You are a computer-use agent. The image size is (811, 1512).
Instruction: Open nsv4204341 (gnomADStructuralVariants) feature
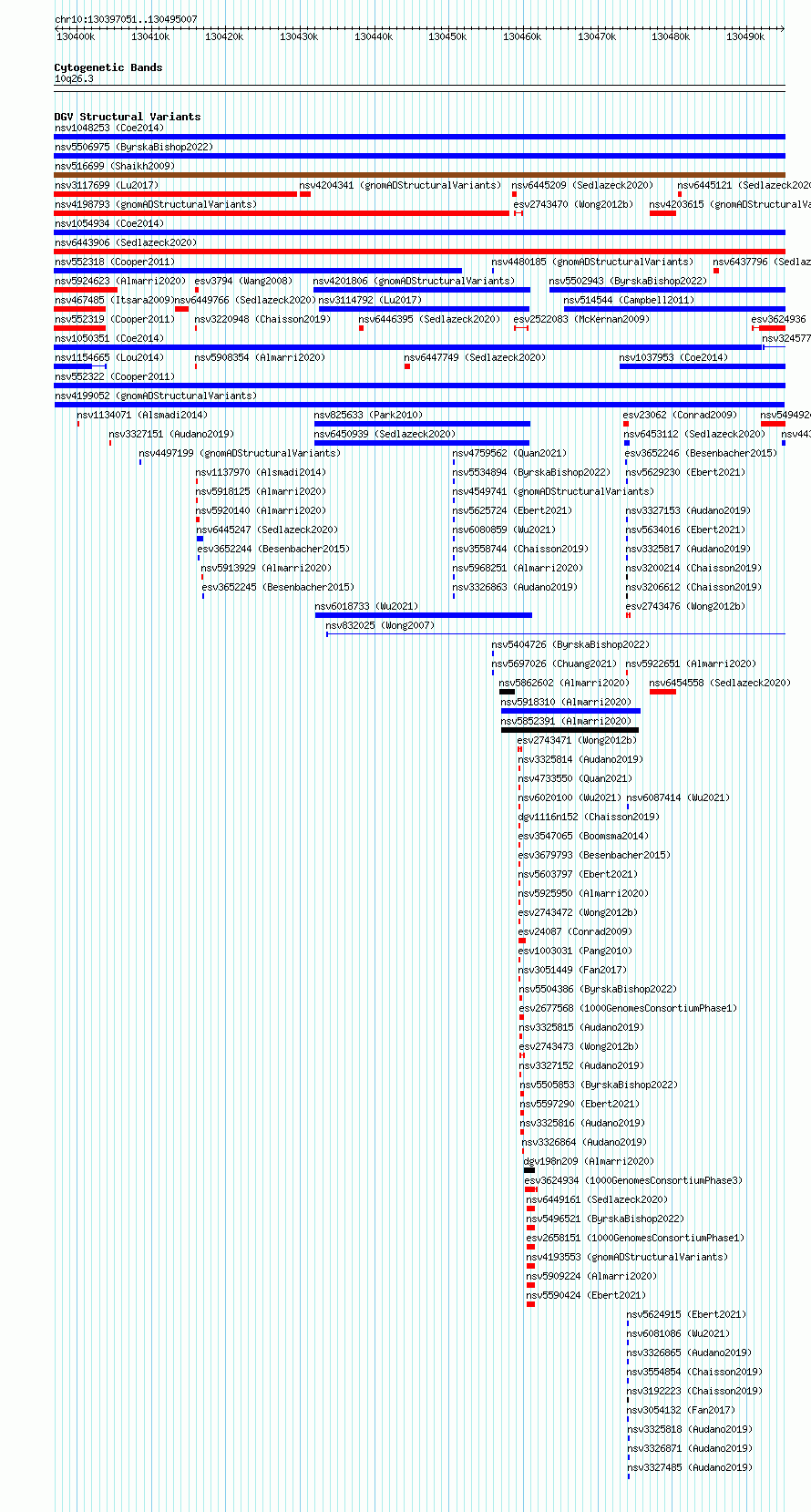[x=400, y=185]
